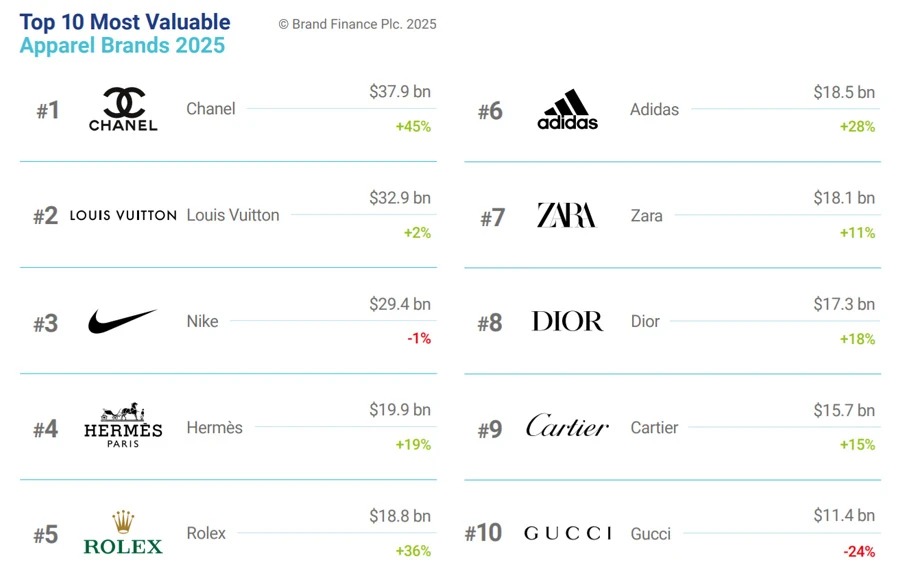The image size is (900, 573).
Task: Click the Hermès Paris carriage logo
Action: 123,427
